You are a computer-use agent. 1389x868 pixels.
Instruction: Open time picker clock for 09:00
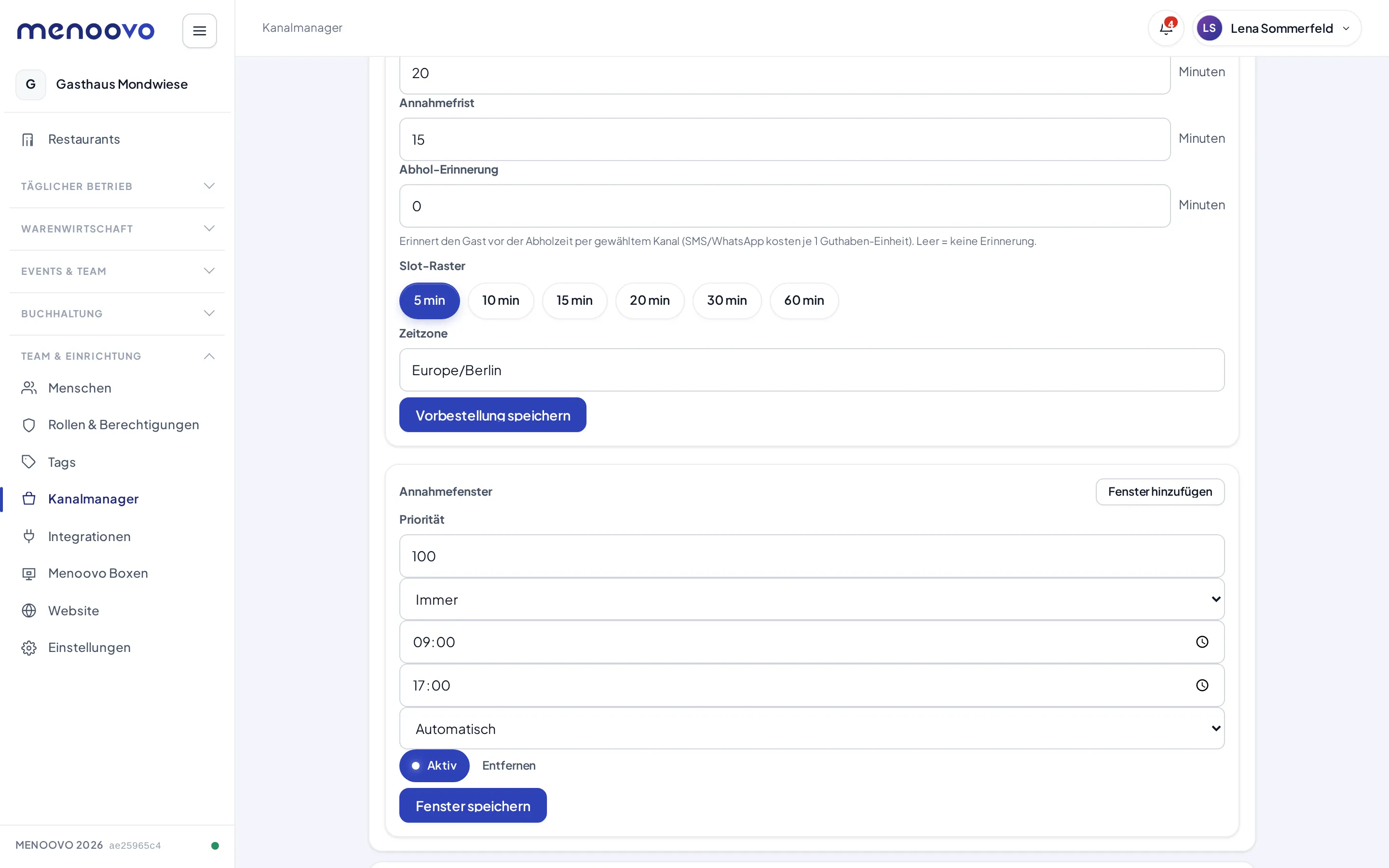(x=1202, y=642)
